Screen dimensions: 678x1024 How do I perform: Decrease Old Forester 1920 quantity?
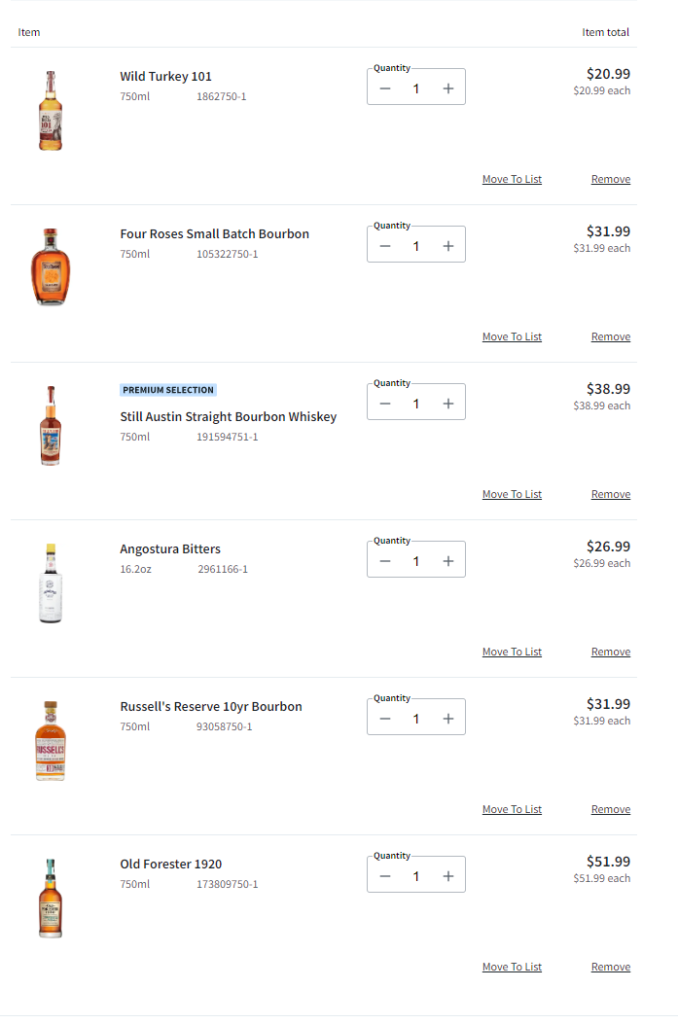[x=385, y=876]
